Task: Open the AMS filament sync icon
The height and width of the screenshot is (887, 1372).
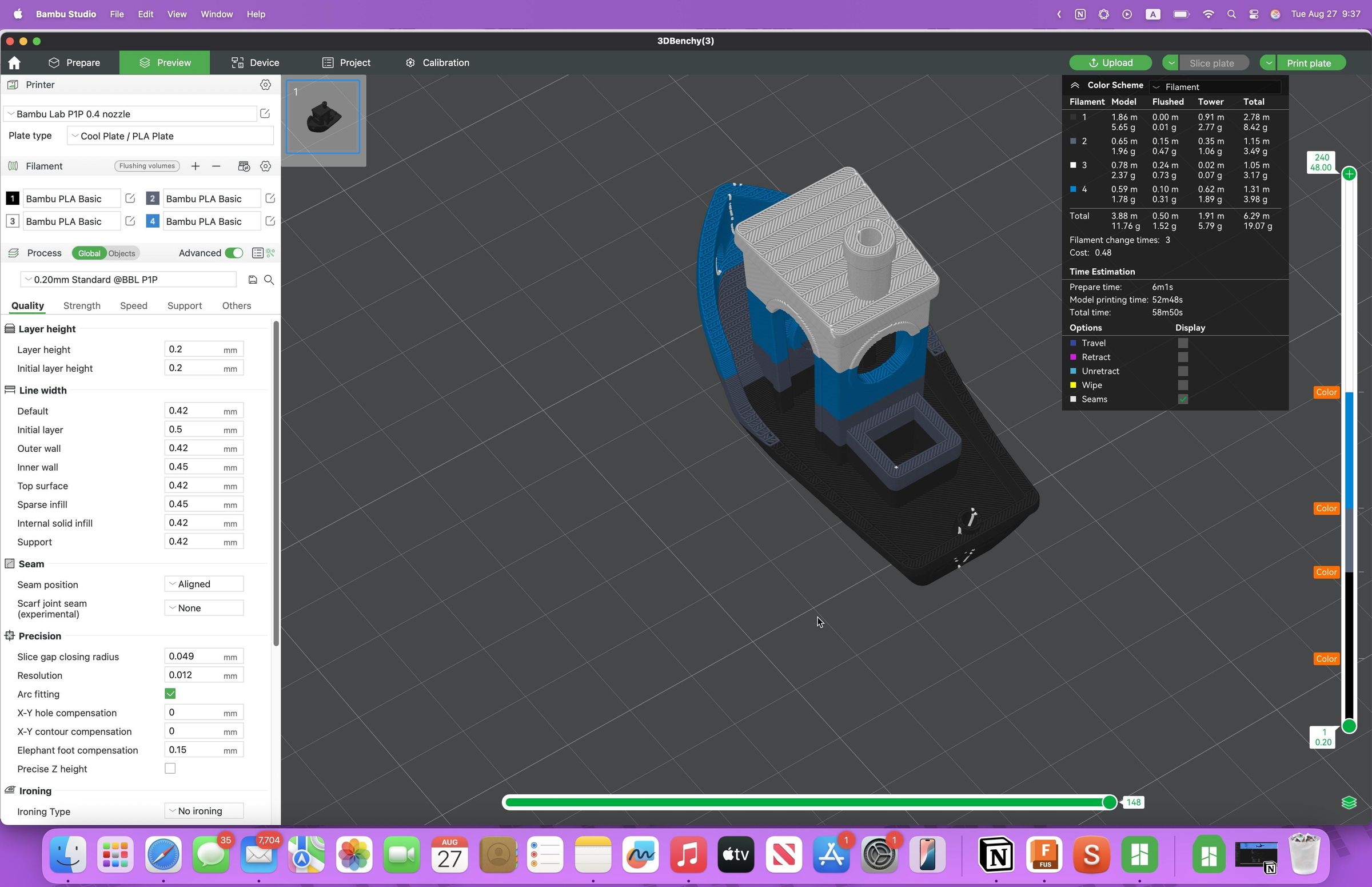Action: point(244,166)
